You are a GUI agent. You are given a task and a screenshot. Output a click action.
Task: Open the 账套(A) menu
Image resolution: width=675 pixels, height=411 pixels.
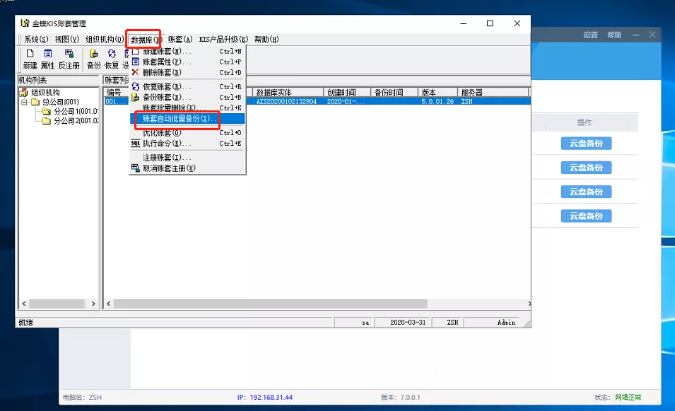(x=180, y=39)
